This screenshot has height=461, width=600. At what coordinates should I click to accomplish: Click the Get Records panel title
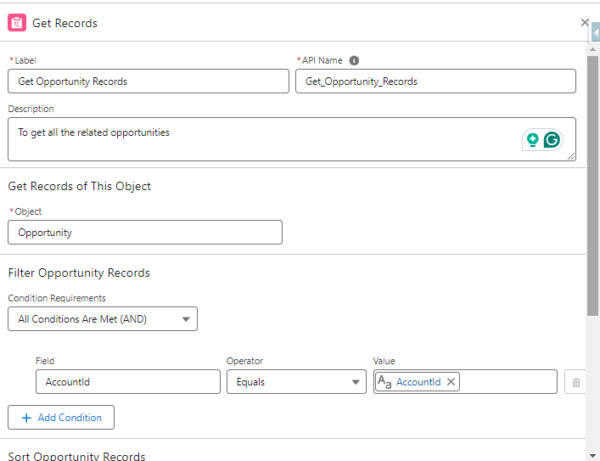[x=65, y=23]
